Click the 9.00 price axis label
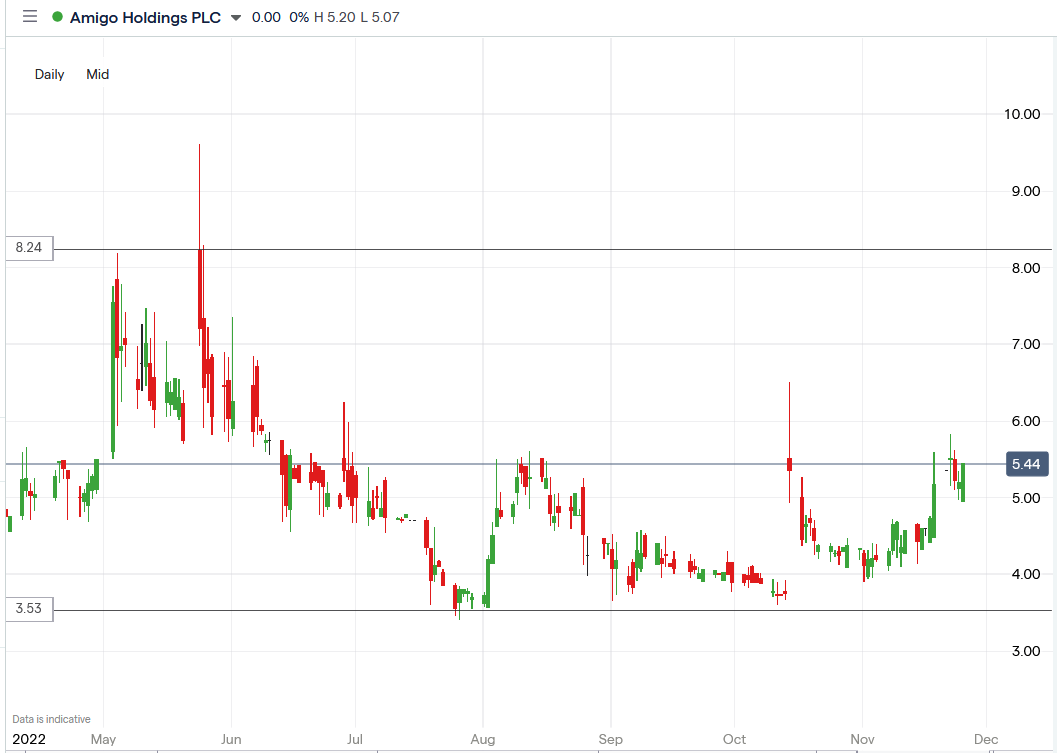The image size is (1057, 753). [1025, 191]
